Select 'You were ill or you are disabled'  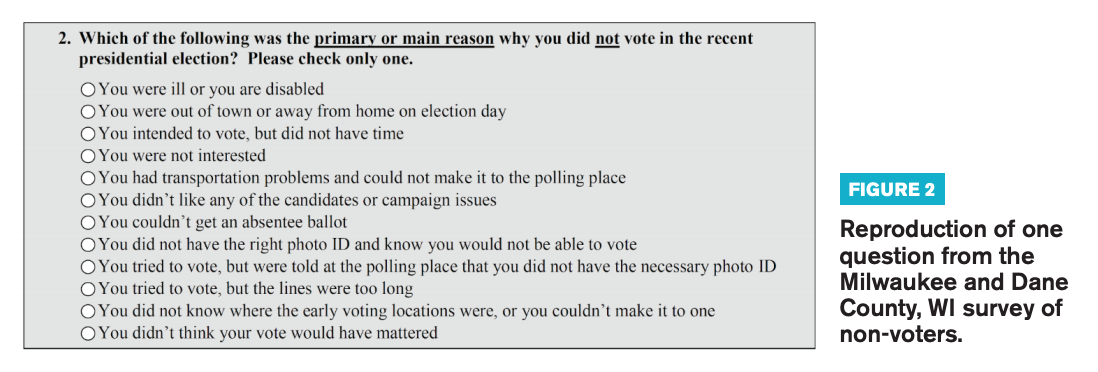click(x=88, y=90)
